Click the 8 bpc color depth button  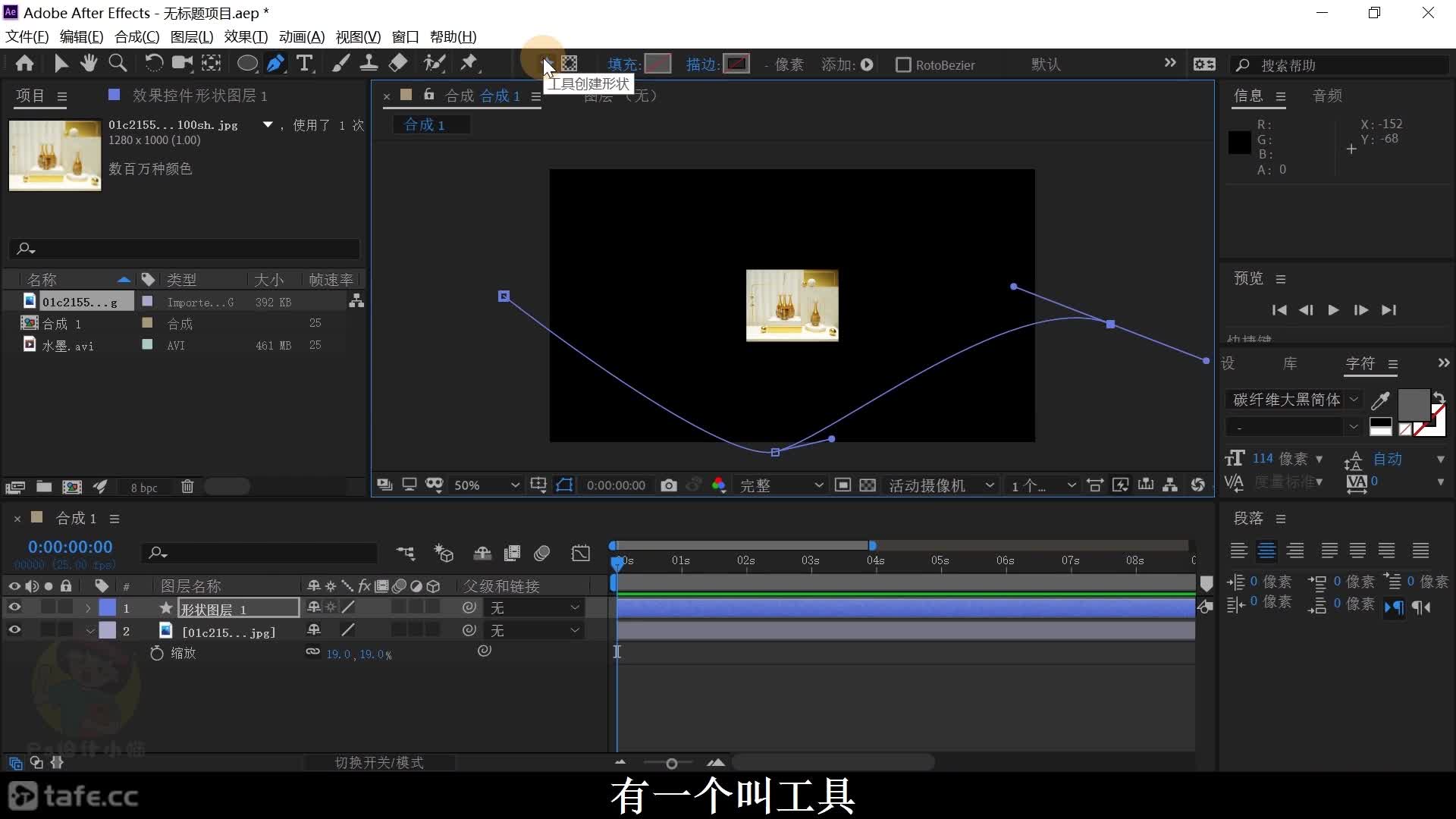[144, 488]
